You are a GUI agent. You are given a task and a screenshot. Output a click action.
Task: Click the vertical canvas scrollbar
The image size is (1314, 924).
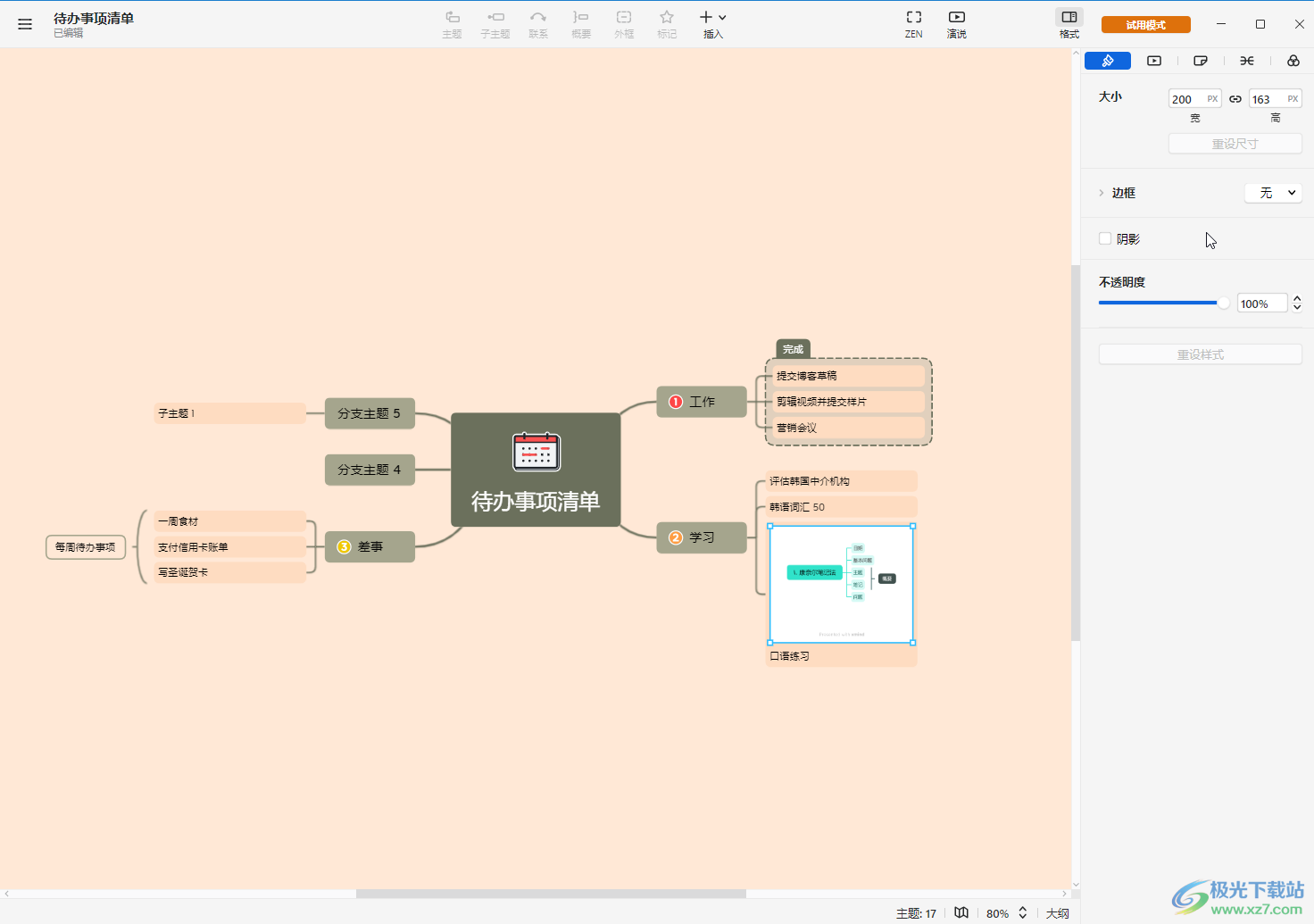[1076, 453]
